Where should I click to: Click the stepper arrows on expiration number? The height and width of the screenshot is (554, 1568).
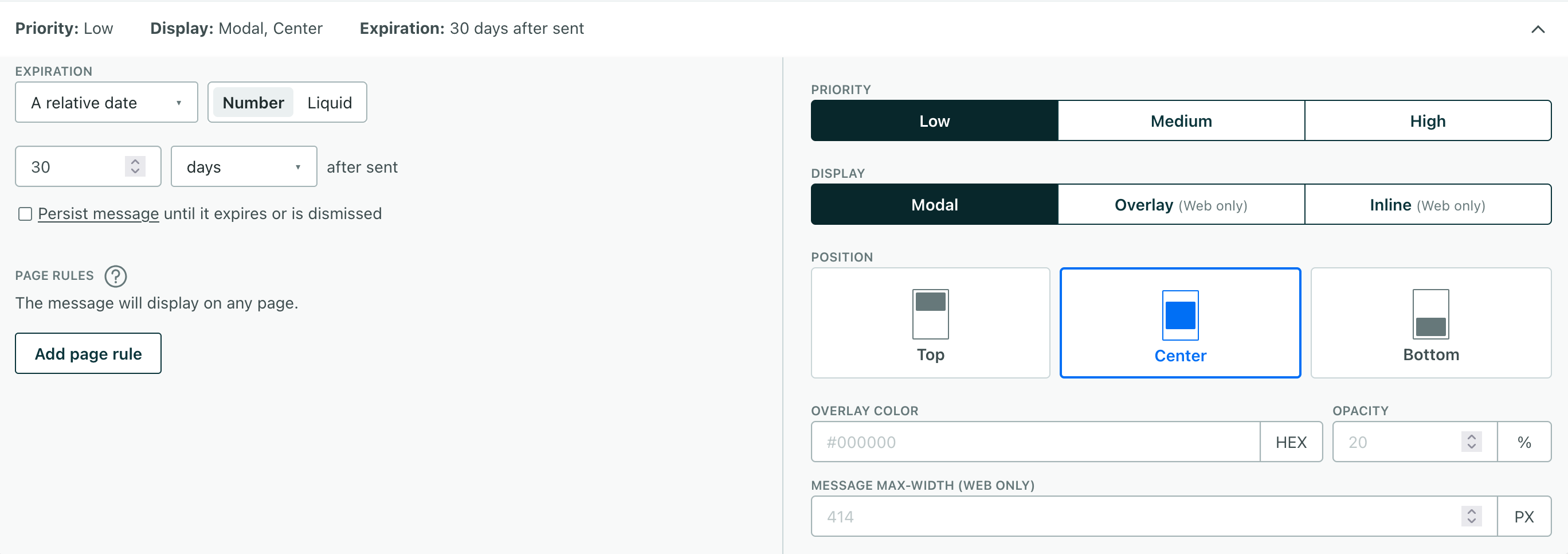(x=135, y=166)
